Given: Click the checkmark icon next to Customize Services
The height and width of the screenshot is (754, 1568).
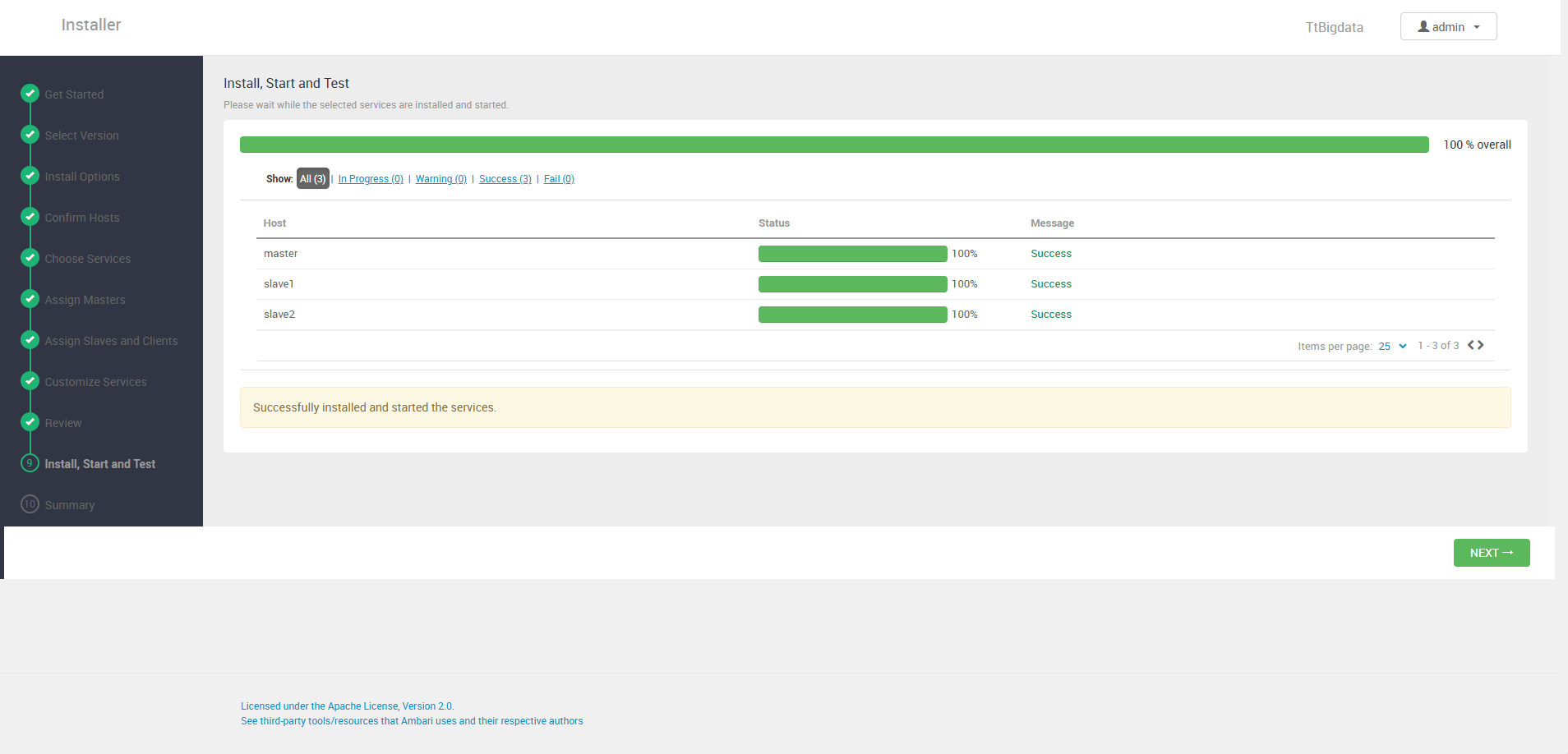Looking at the screenshot, I should [x=30, y=381].
